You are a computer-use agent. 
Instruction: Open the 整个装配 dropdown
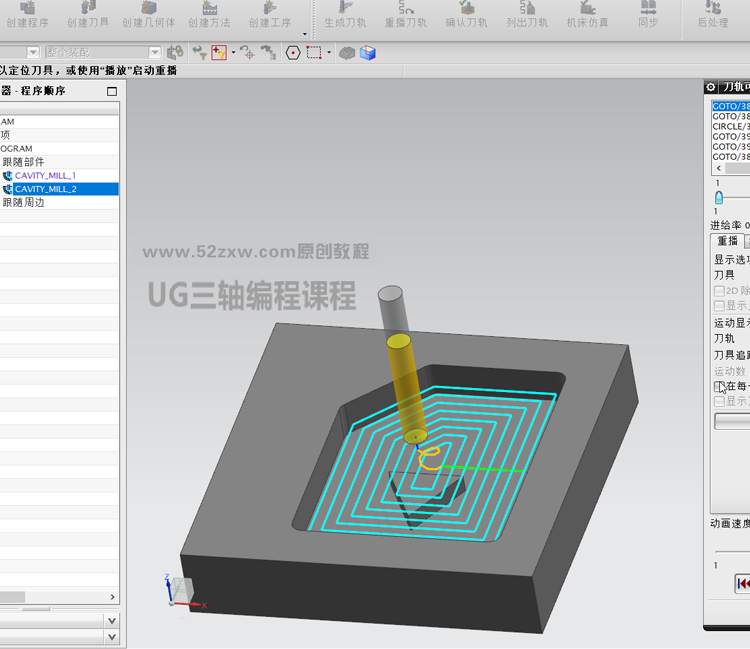(154, 52)
